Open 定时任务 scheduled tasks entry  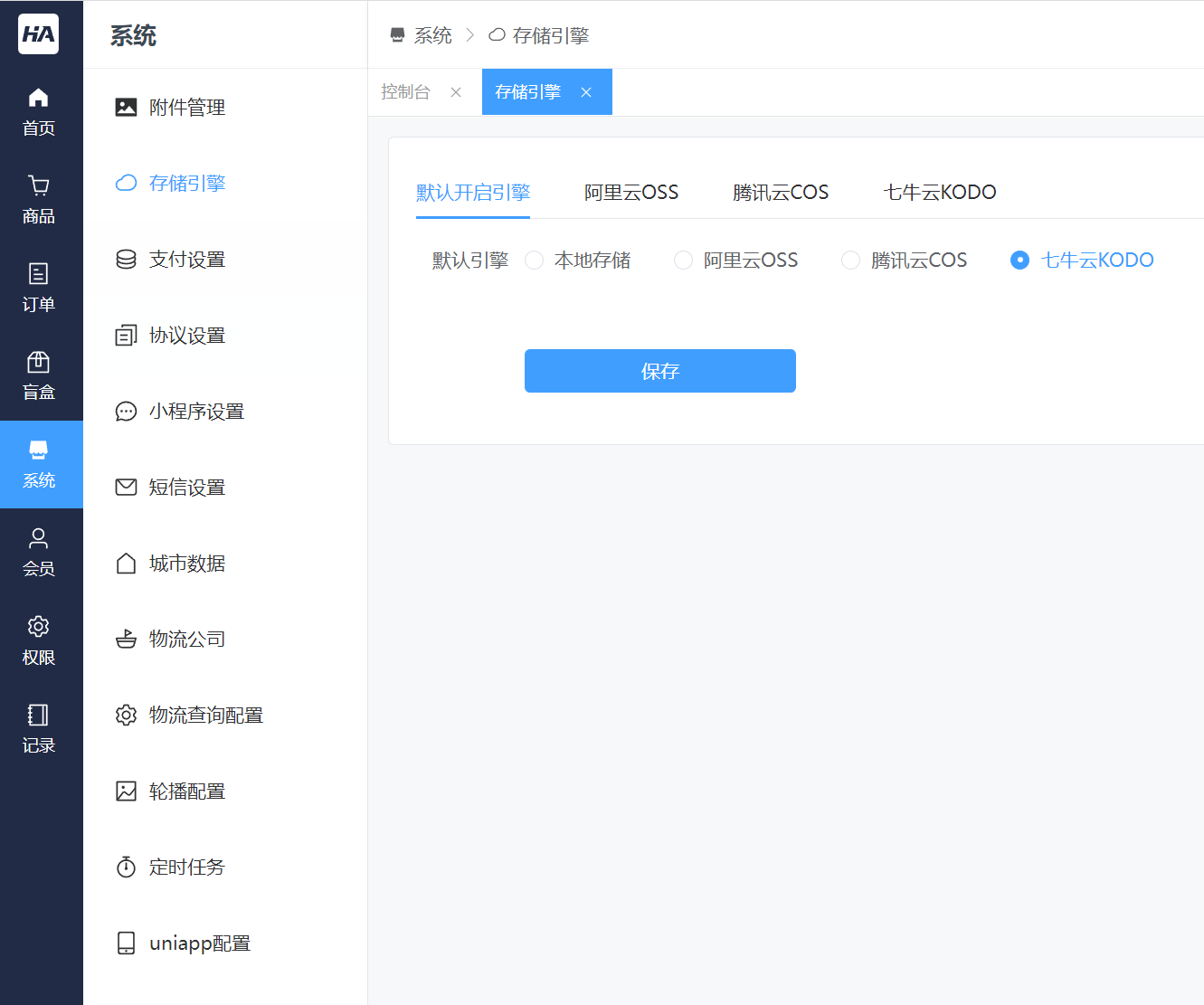[186, 868]
